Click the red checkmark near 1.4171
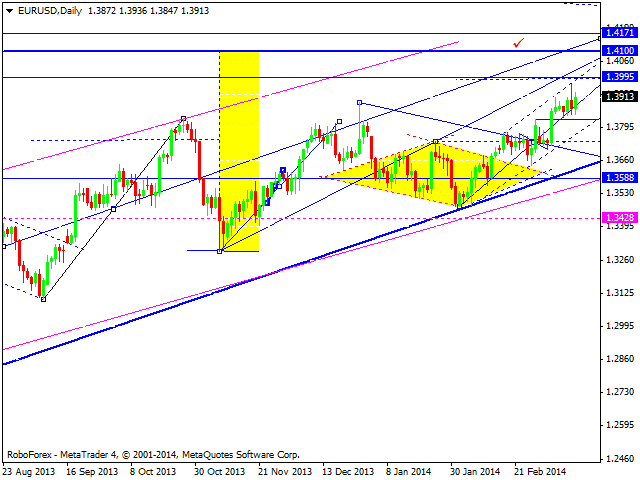 [517, 43]
